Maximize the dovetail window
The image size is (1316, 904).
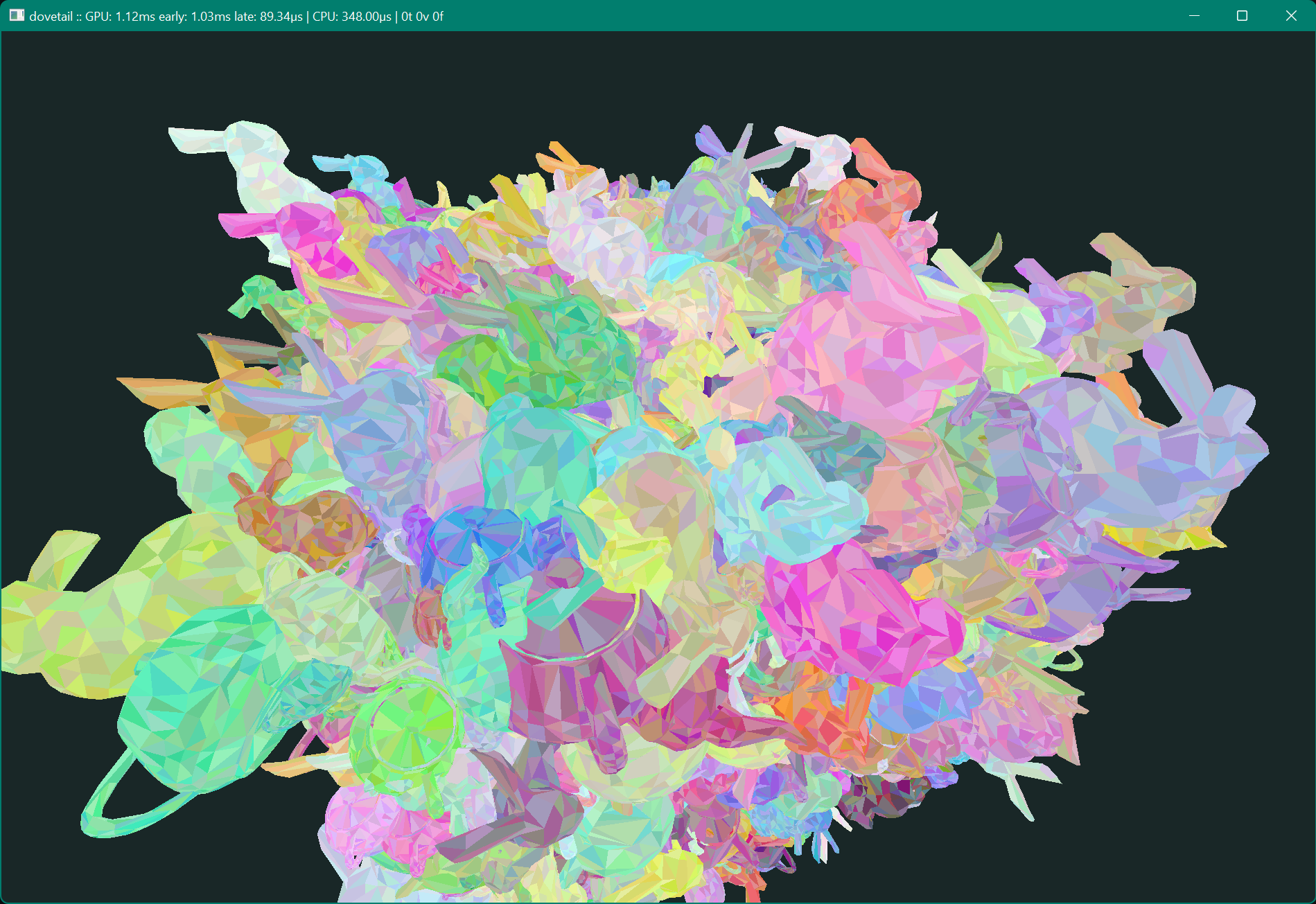(x=1242, y=16)
